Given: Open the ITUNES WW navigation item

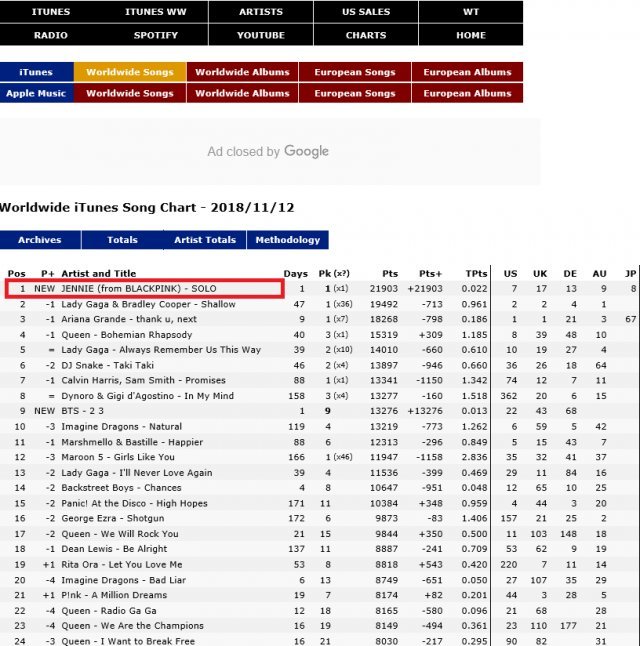Looking at the screenshot, I should [155, 12].
